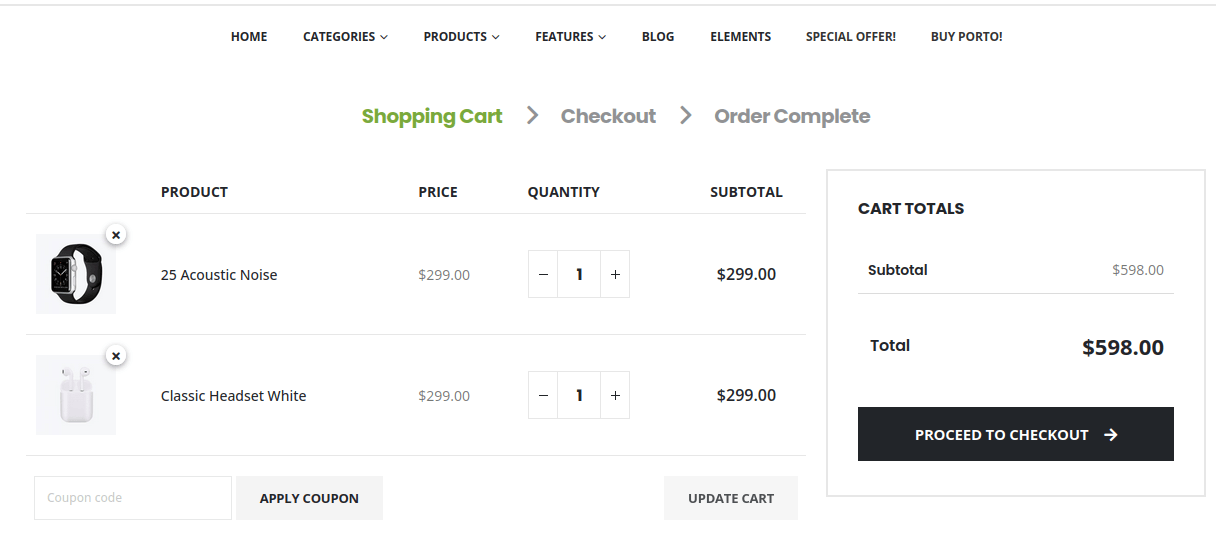Open the Products dropdown menu
The width and height of the screenshot is (1216, 556).
coord(461,37)
